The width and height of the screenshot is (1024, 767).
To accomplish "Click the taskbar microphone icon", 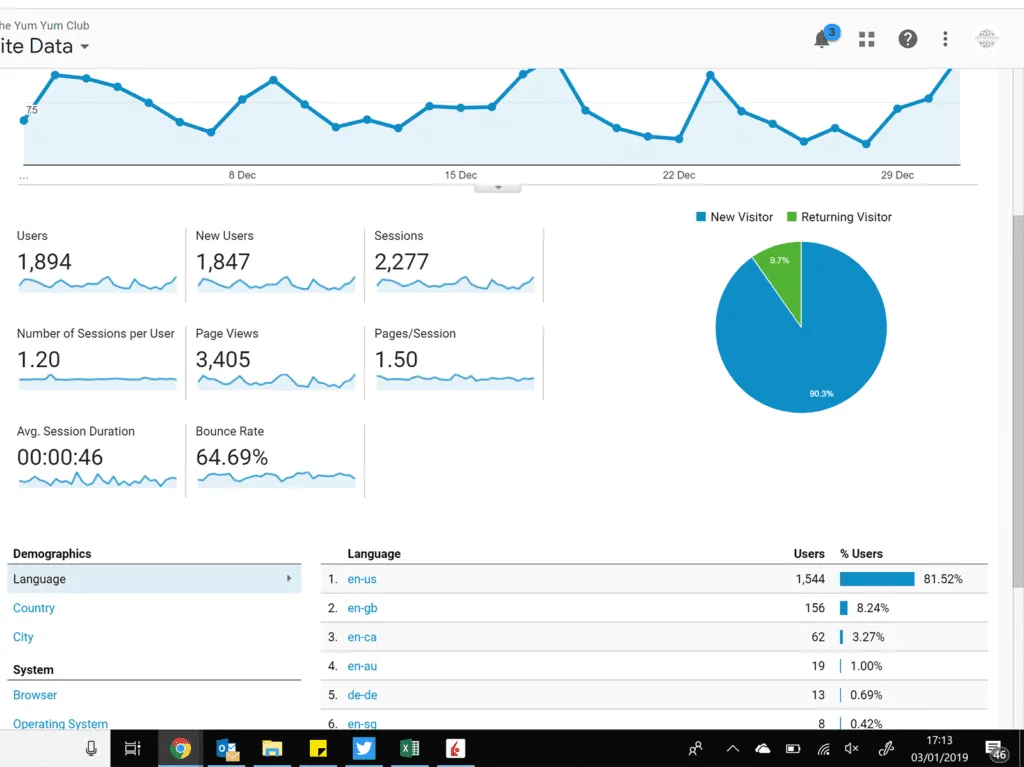I will pyautogui.click(x=91, y=749).
